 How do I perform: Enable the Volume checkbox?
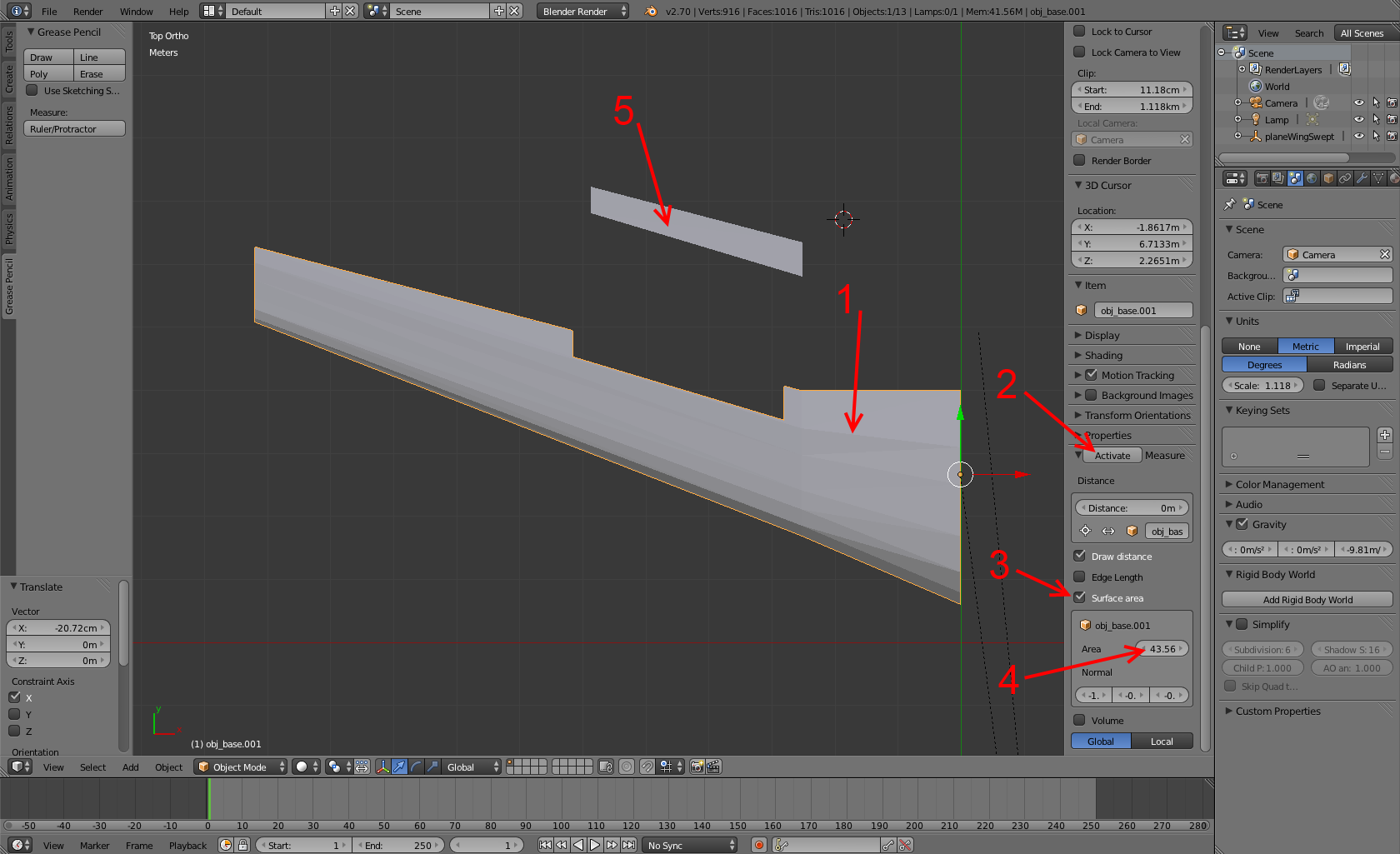point(1080,720)
